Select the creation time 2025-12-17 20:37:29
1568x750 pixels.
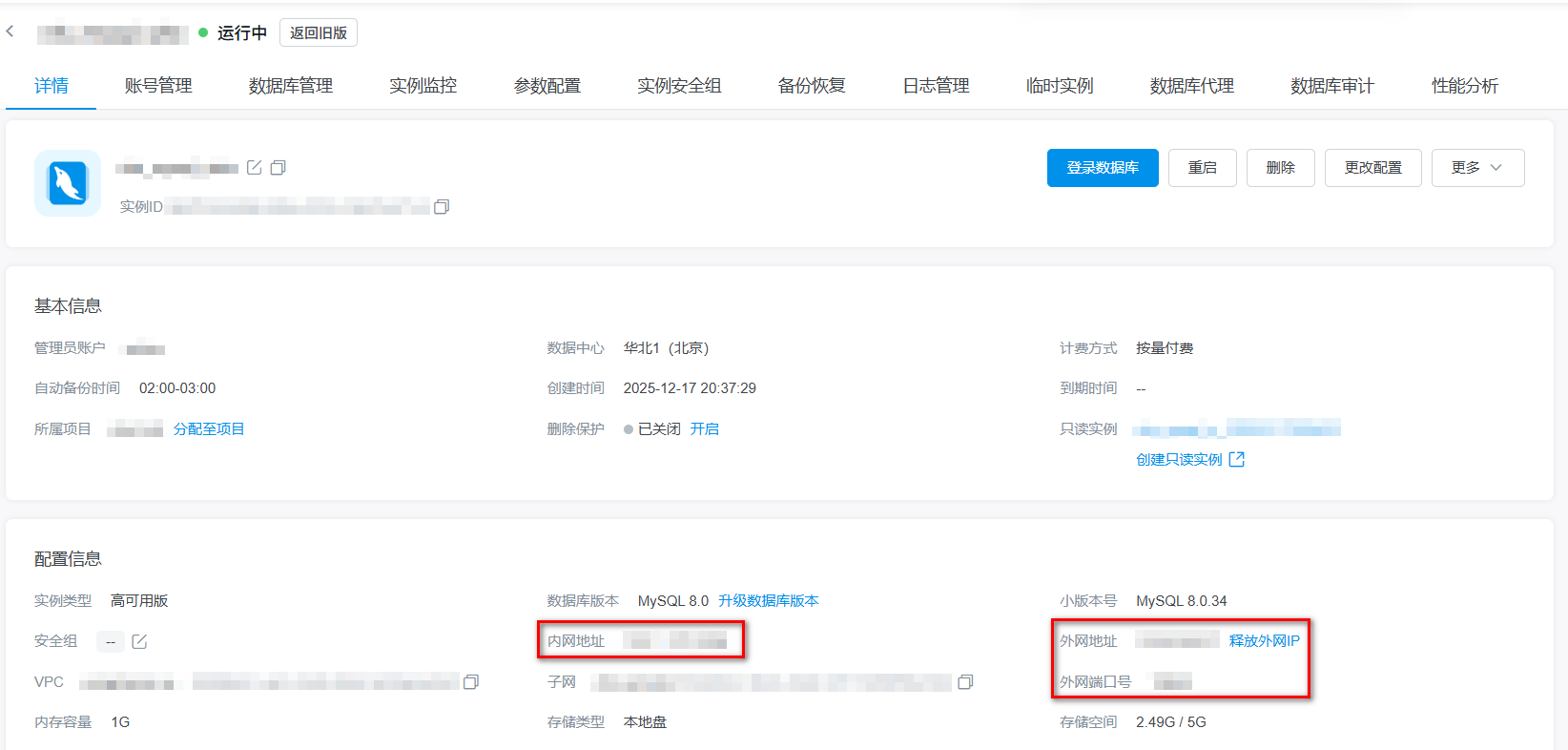pyautogui.click(x=690, y=388)
